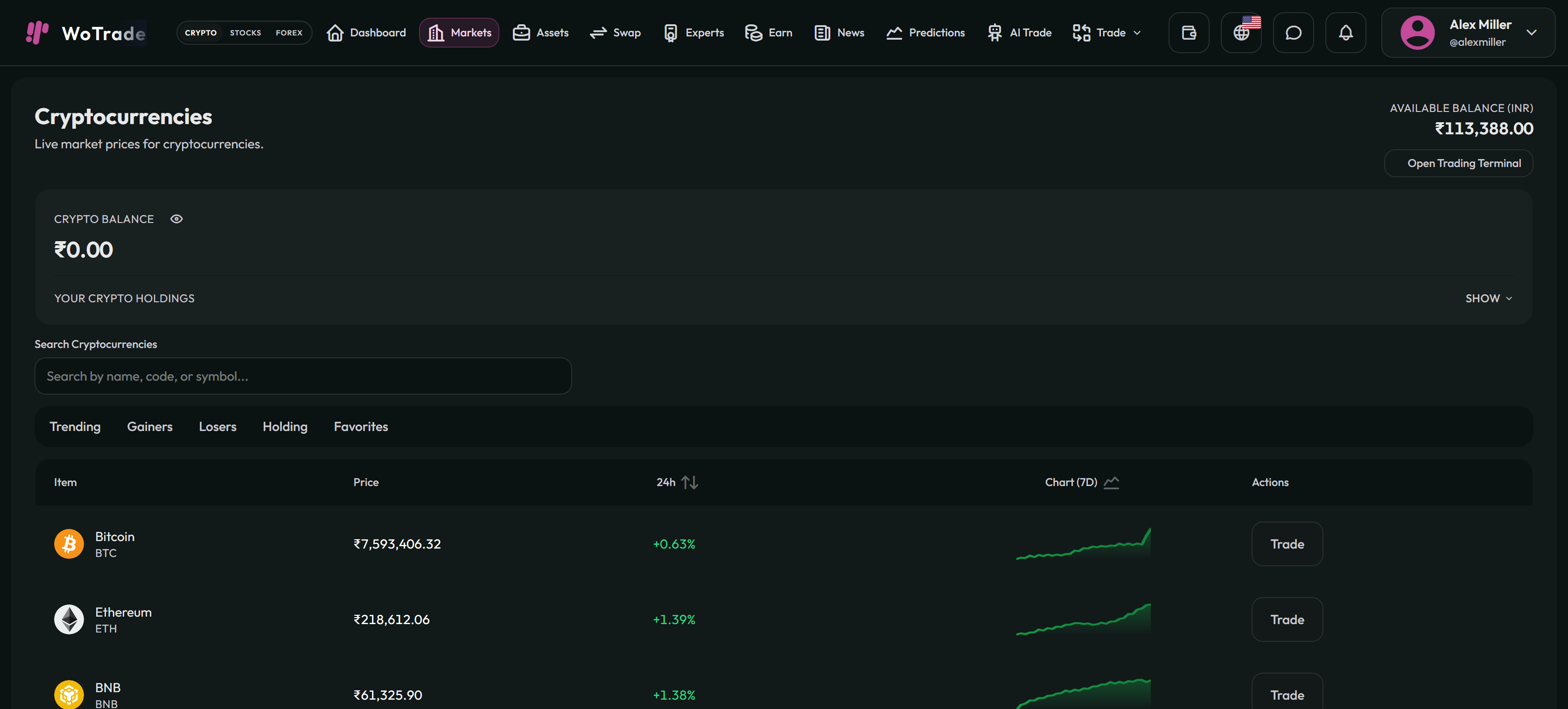Click the Experts badge icon
1568x709 pixels.
click(x=670, y=32)
